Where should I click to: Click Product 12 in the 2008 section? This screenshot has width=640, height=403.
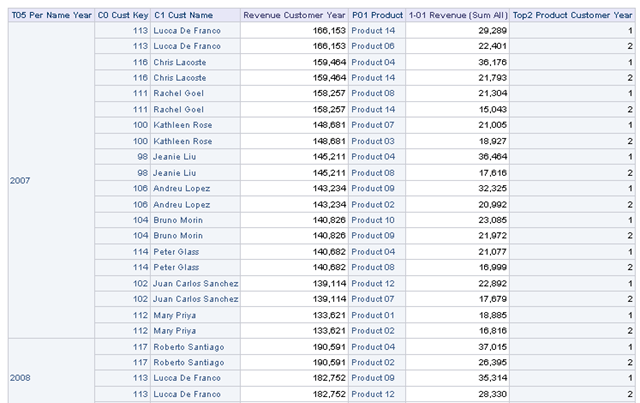pyautogui.click(x=373, y=394)
